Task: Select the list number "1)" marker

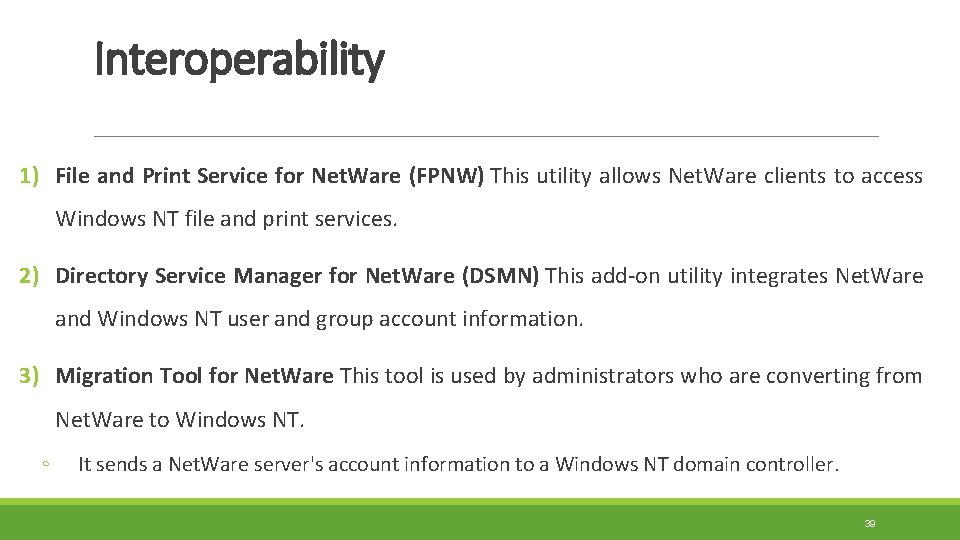Action: coord(29,177)
